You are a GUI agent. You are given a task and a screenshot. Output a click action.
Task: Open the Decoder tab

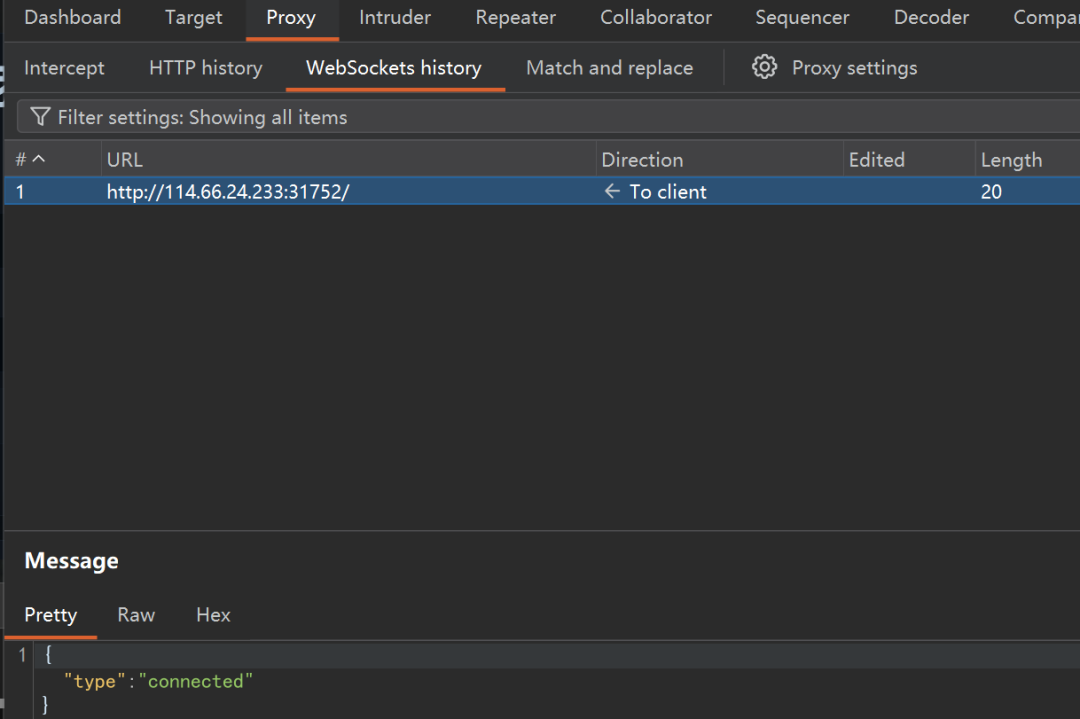tap(931, 18)
